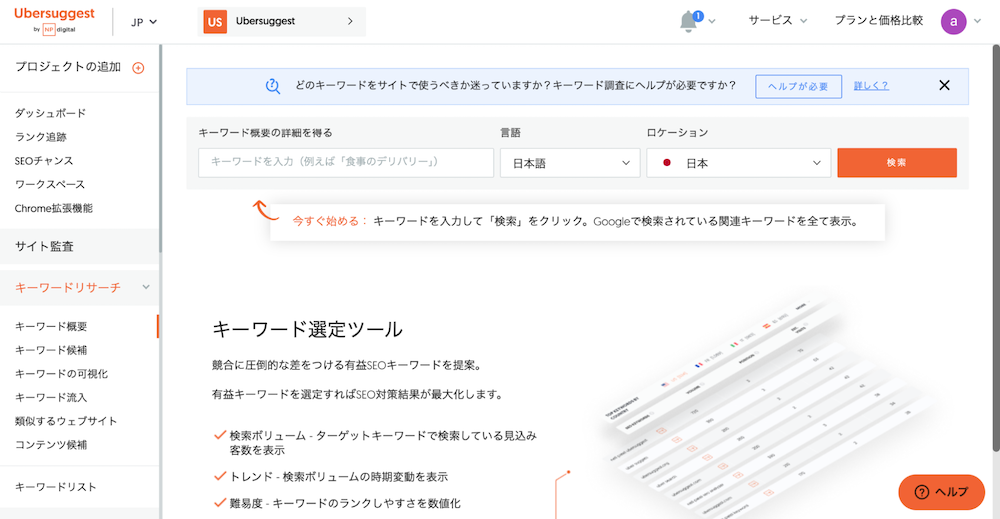The height and width of the screenshot is (519, 1000).
Task: Click the 有益キーワードを選定すれば sentence
Action: pos(358,394)
